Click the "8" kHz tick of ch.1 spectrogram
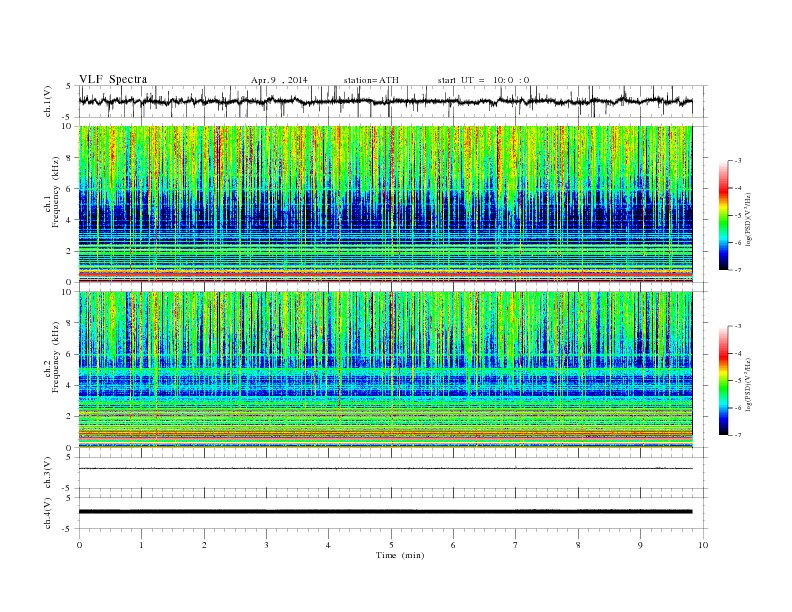Image resolution: width=792 pixels, height=612 pixels. 70,158
